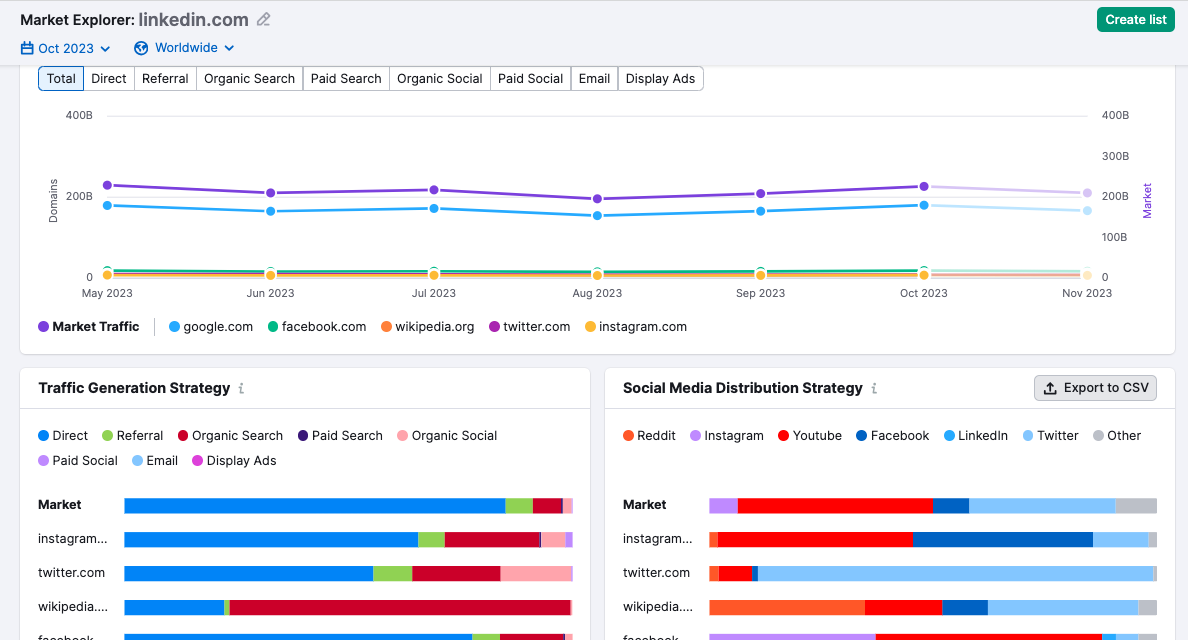Toggle Reddit in social distribution legend
Viewport: 1188px width, 640px height.
click(x=649, y=436)
